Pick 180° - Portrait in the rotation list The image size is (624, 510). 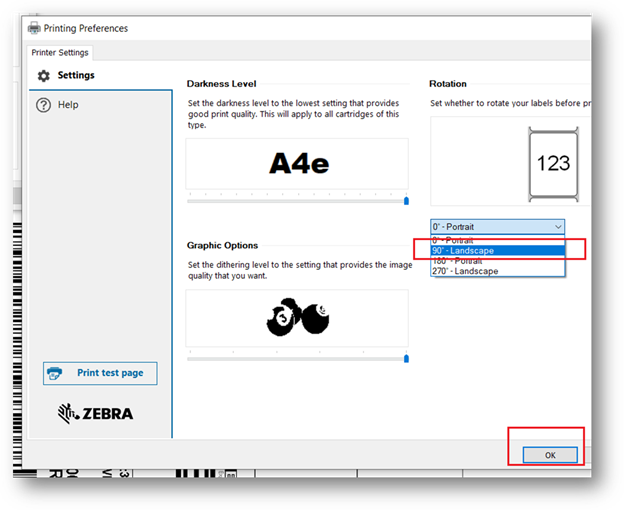[x=459, y=261]
